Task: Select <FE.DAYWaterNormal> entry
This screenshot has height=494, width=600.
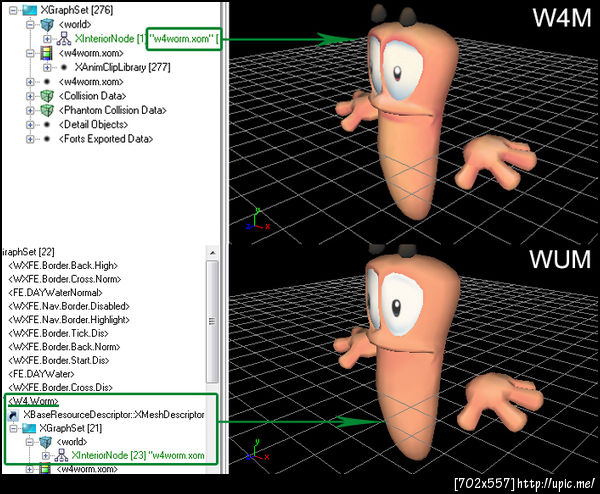Action: point(55,293)
